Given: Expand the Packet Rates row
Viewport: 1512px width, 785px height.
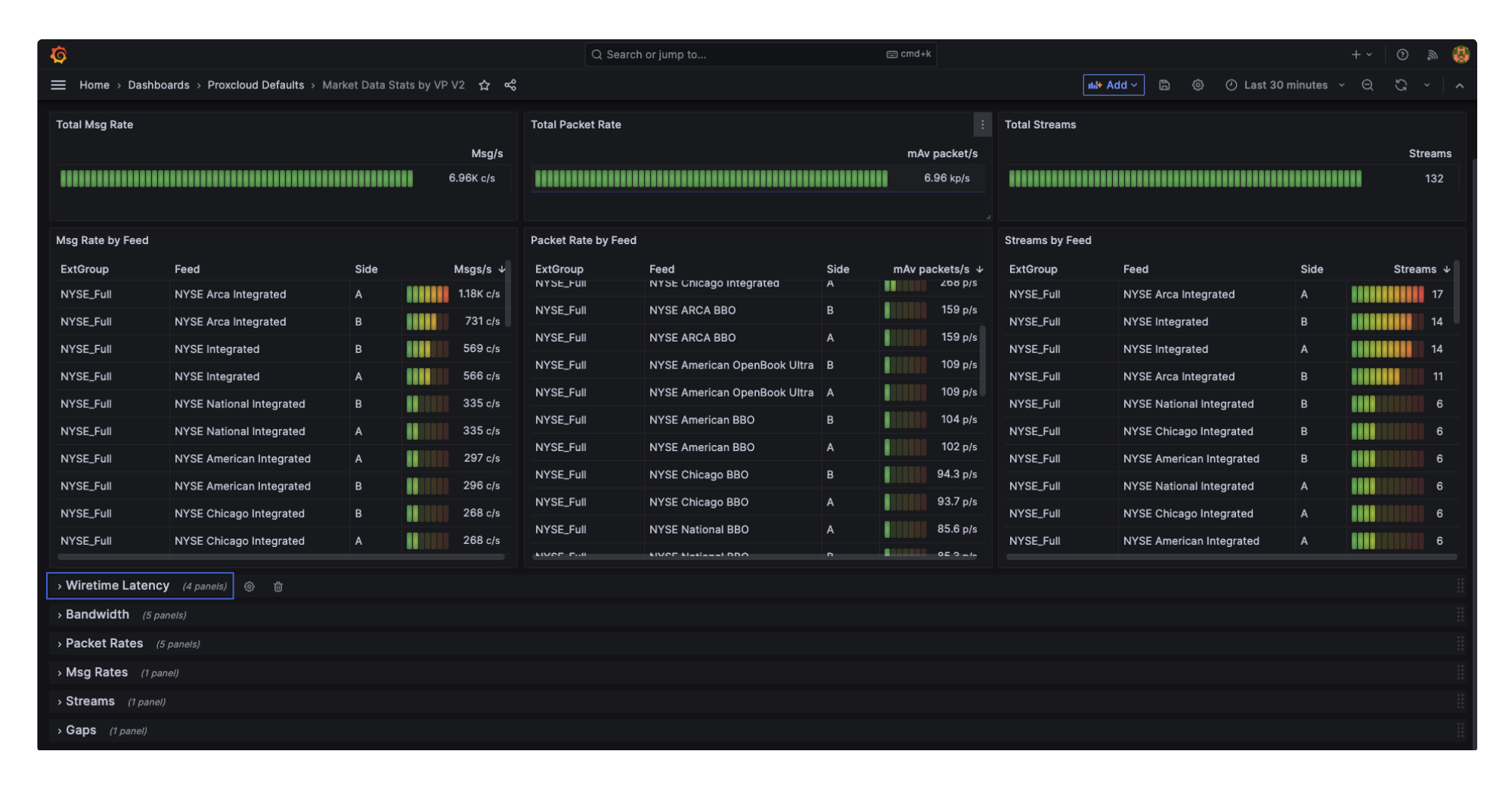Looking at the screenshot, I should click(104, 643).
